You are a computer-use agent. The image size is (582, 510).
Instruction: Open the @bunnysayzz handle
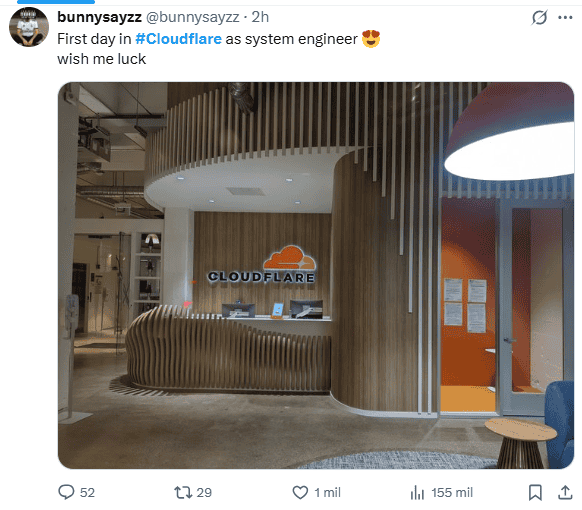[x=192, y=17]
